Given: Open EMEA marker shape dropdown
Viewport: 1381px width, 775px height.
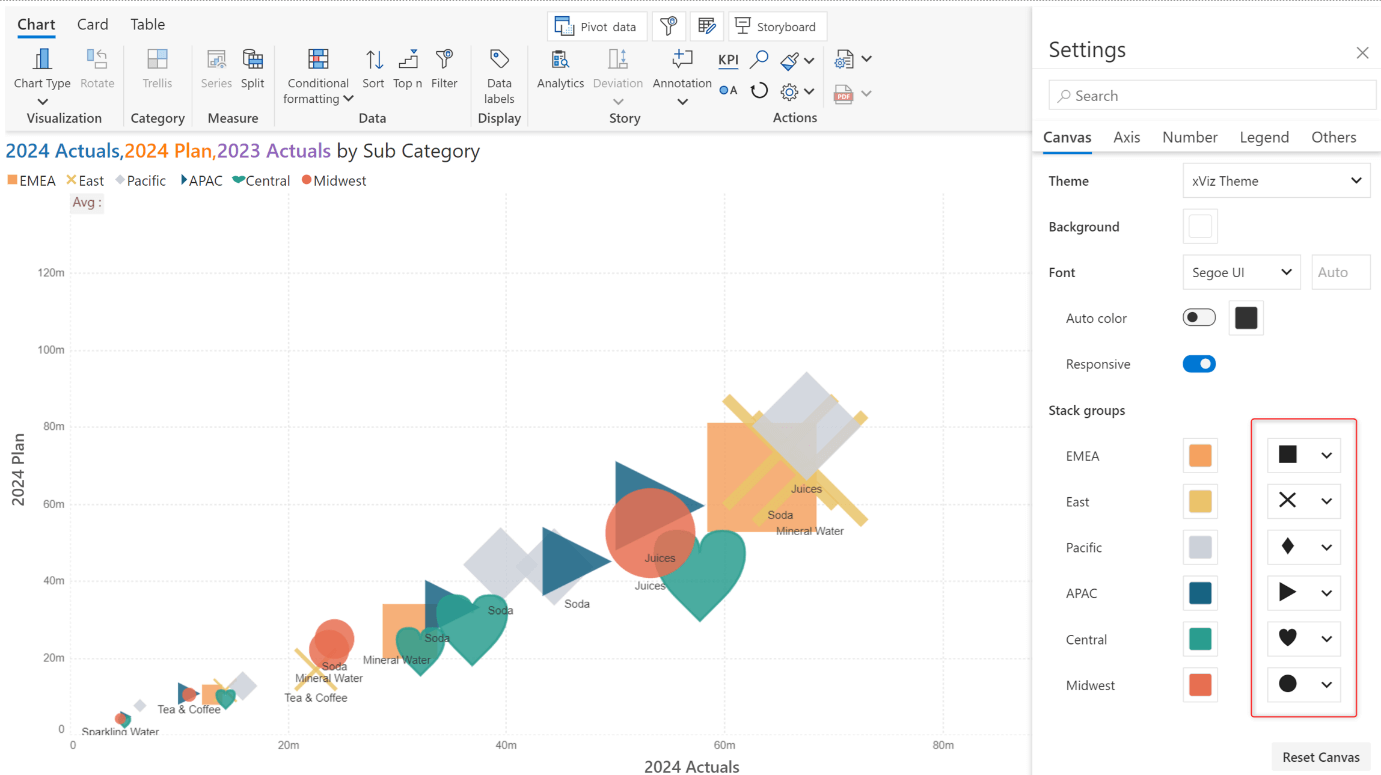Looking at the screenshot, I should coord(1304,455).
